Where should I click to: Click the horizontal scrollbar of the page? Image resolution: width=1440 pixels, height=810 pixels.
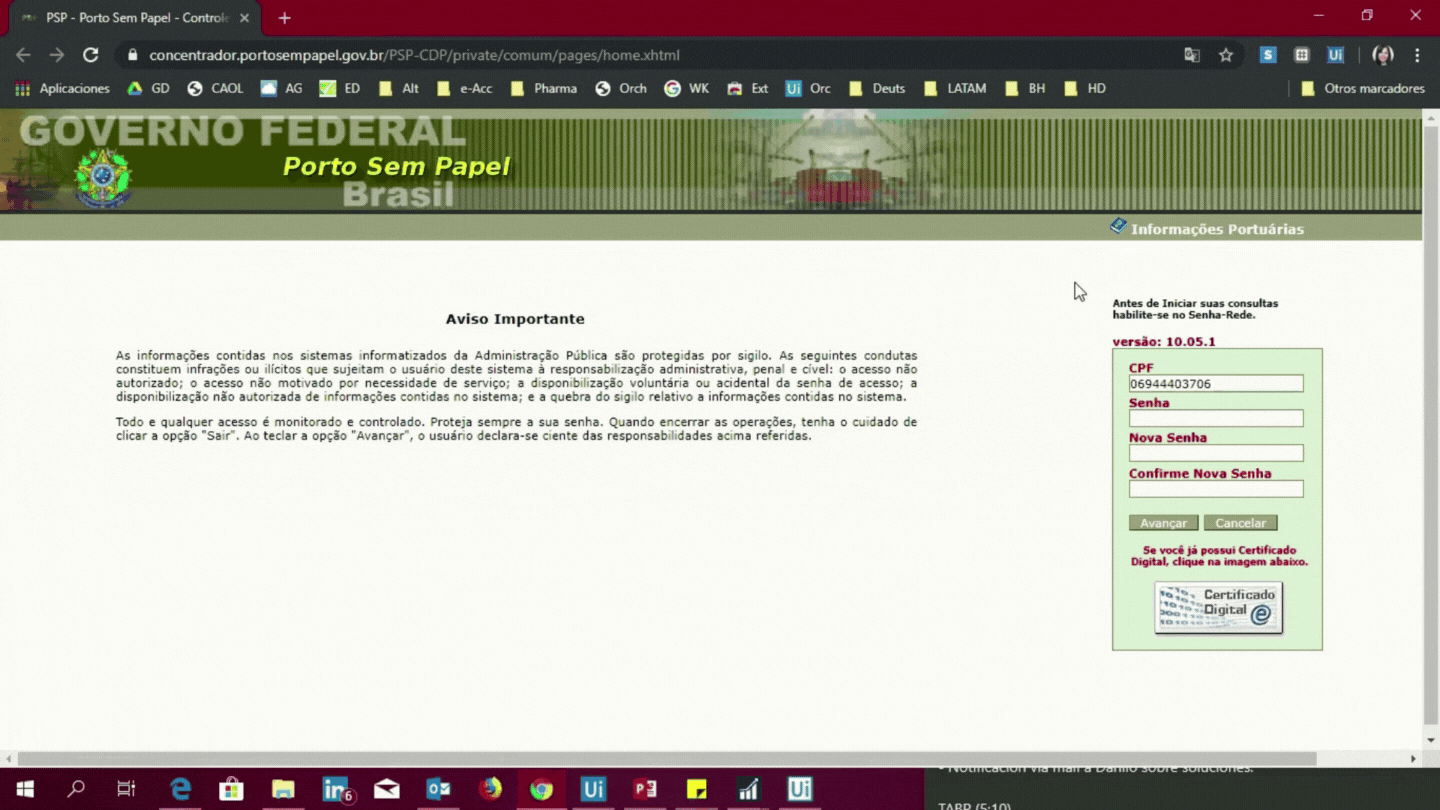pyautogui.click(x=667, y=759)
